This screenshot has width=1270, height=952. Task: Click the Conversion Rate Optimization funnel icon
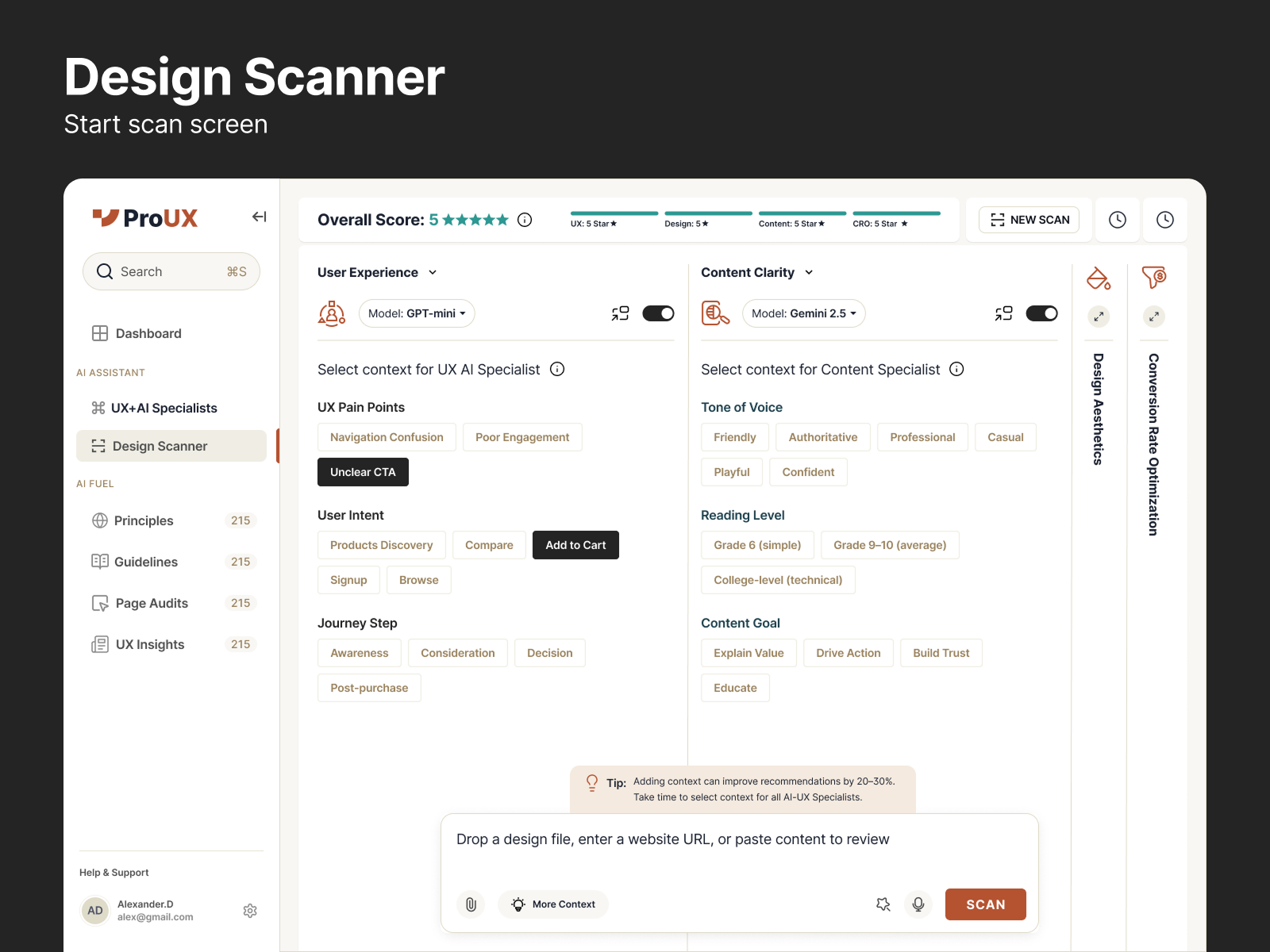pos(1154,278)
